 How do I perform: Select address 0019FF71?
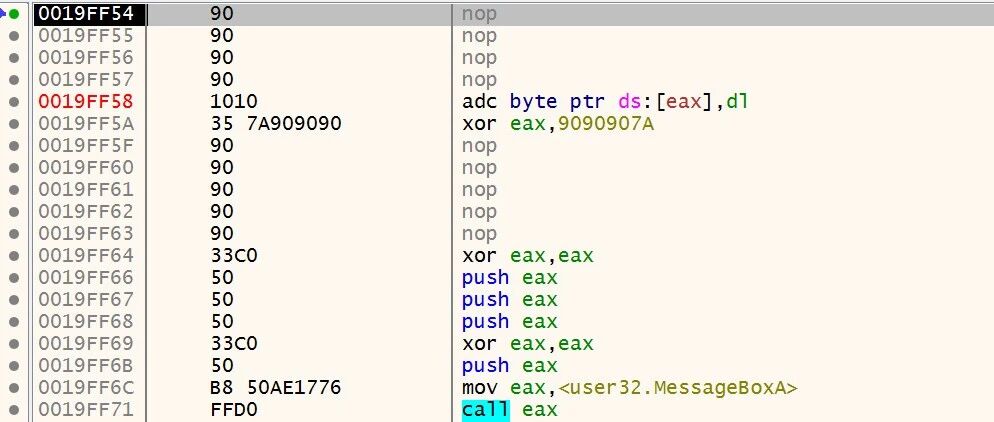tap(86, 409)
